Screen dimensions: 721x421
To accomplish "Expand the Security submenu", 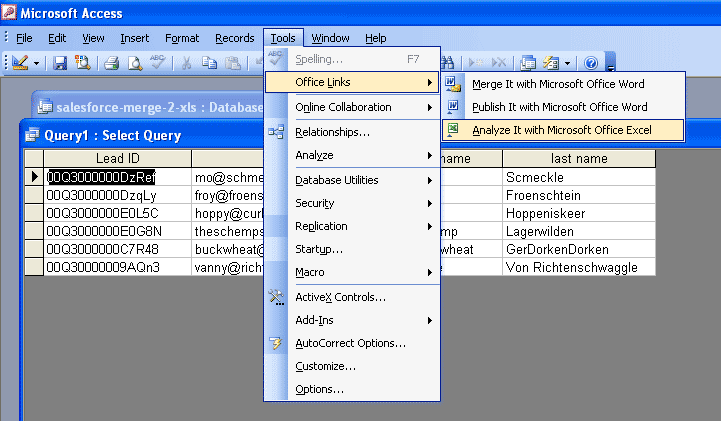I will (x=352, y=203).
